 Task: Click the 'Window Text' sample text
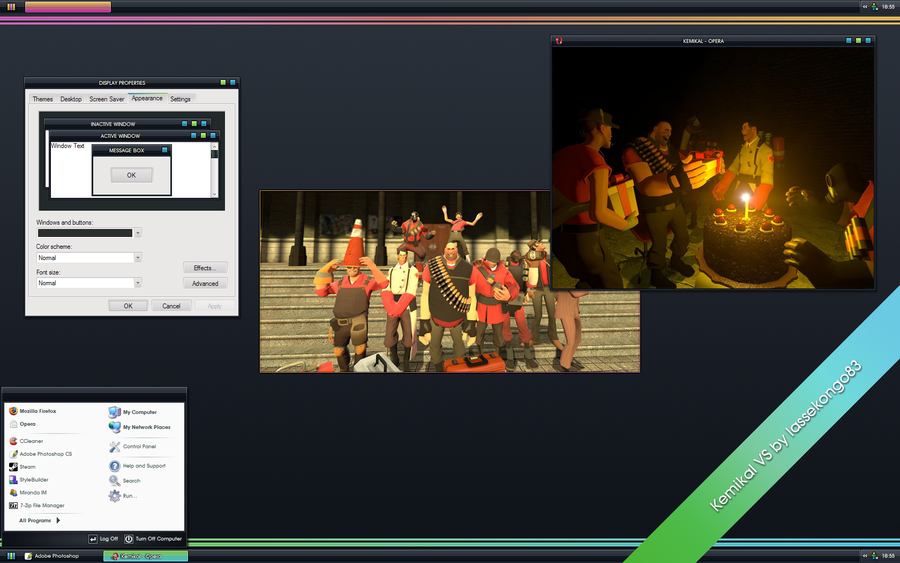[67, 146]
